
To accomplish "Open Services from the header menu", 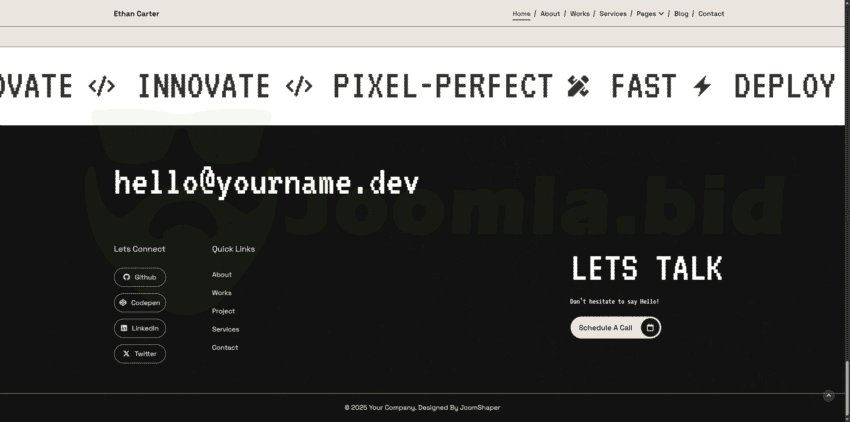I will pyautogui.click(x=613, y=14).
